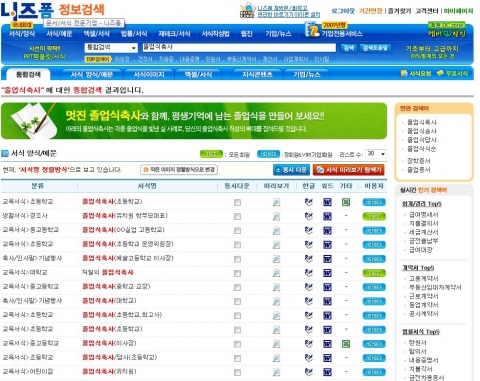The height and width of the screenshot is (381, 480).
Task: Open the 웹진 menu item
Action: (x=246, y=34)
